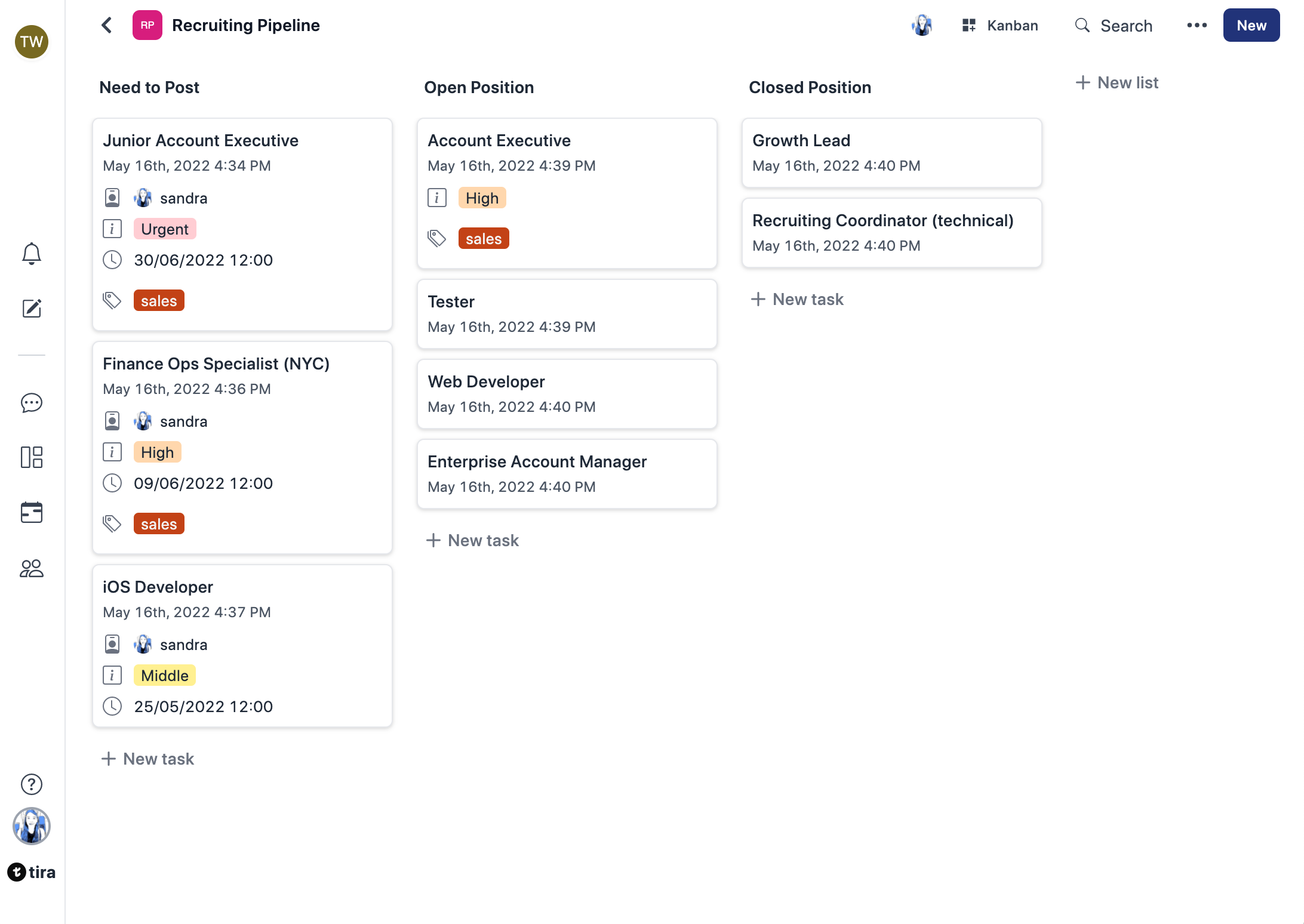This screenshot has height=924, width=1304.
Task: Open the Search field
Action: point(1114,25)
